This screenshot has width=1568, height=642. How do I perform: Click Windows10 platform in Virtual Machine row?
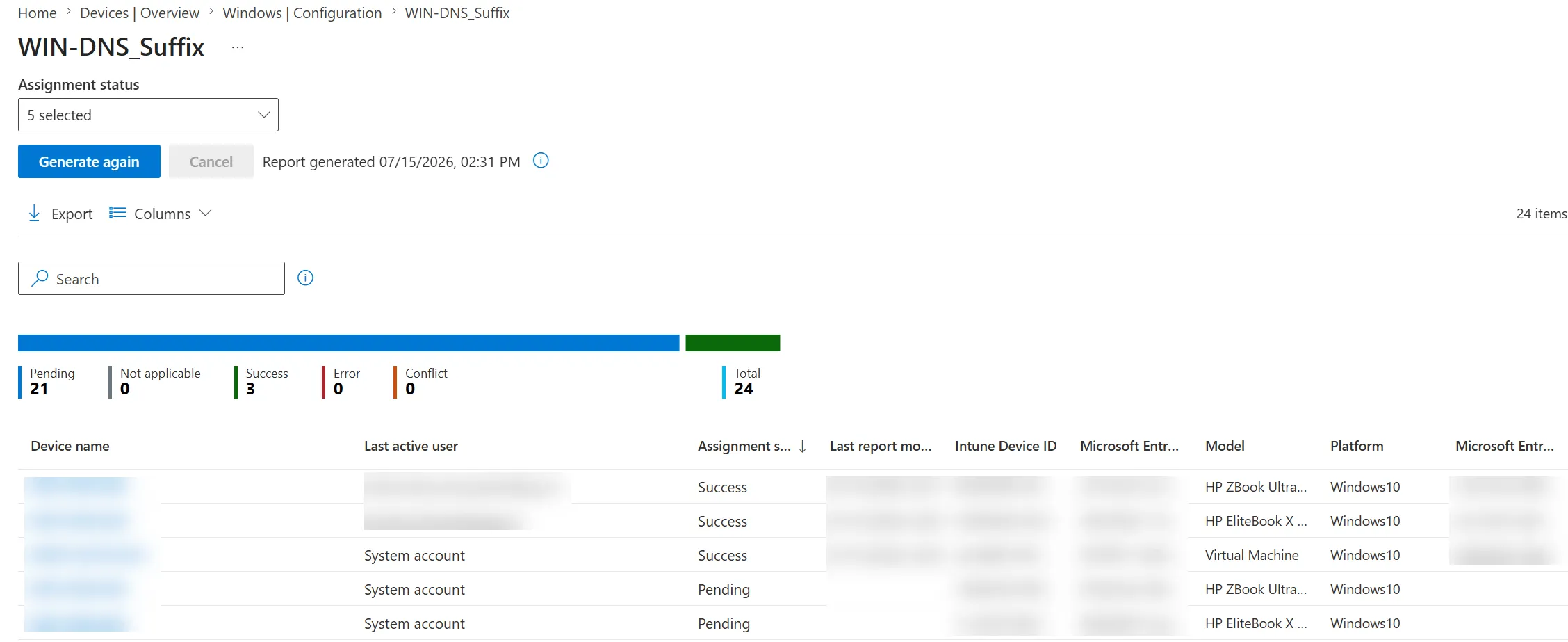pyautogui.click(x=1365, y=555)
